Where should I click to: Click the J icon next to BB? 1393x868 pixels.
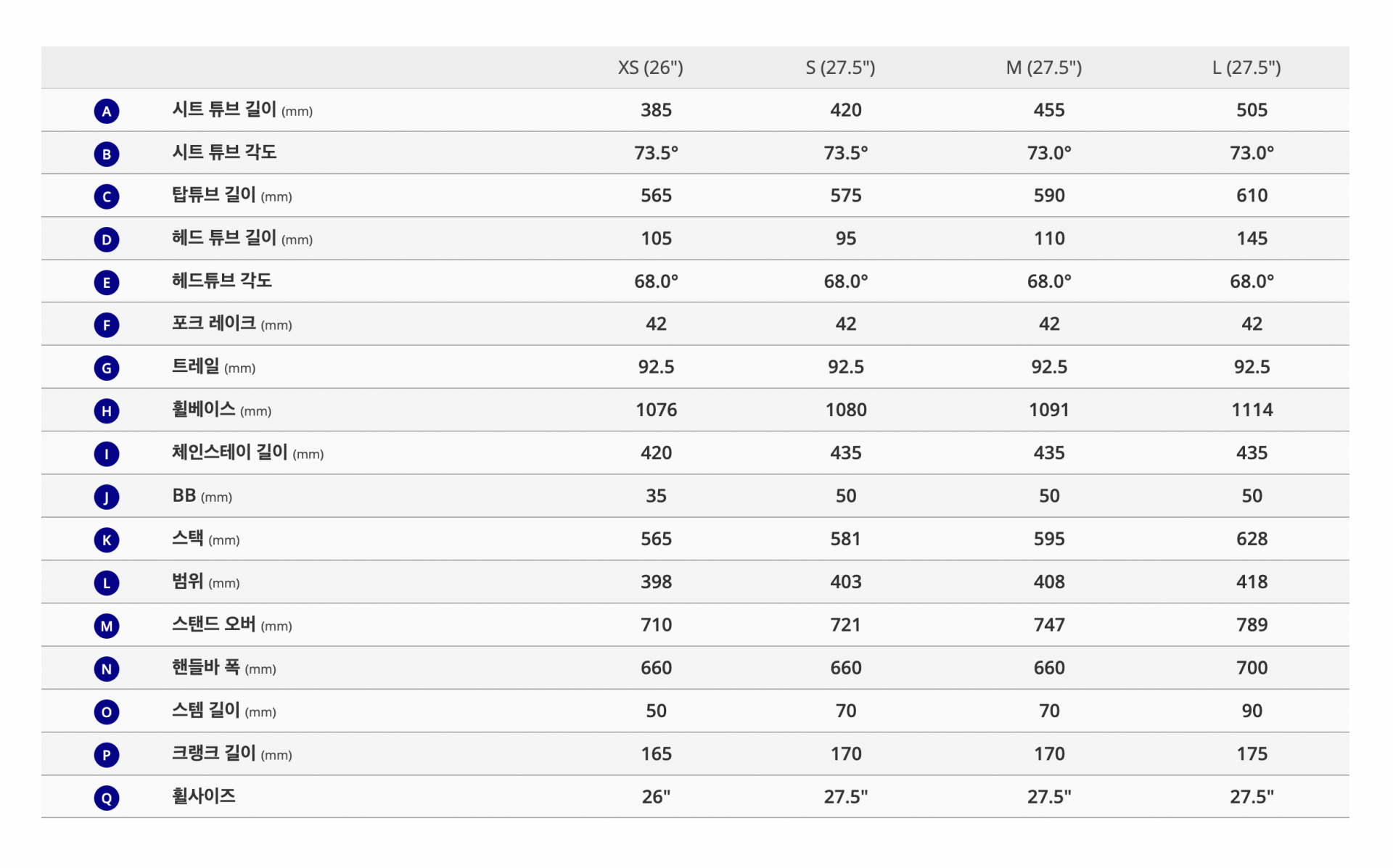pyautogui.click(x=107, y=497)
